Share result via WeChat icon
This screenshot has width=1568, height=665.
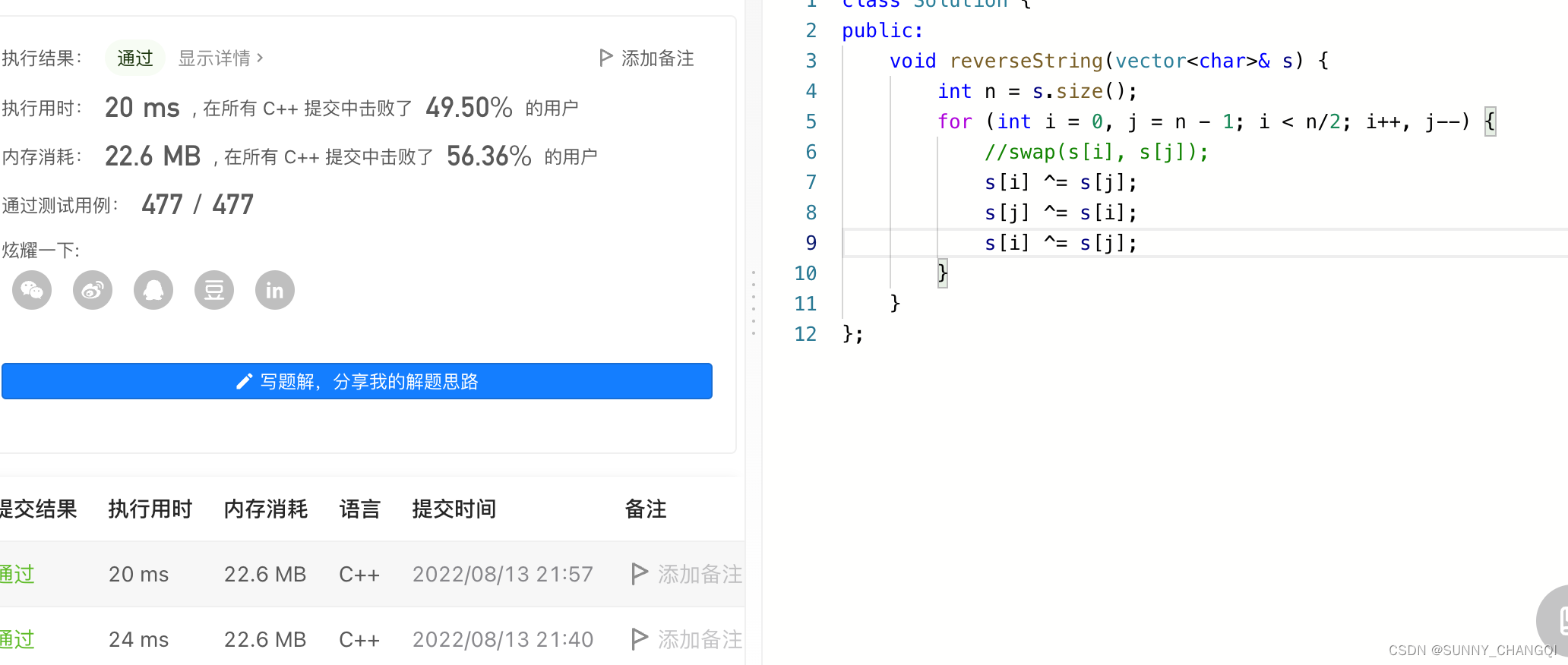pyautogui.click(x=32, y=290)
